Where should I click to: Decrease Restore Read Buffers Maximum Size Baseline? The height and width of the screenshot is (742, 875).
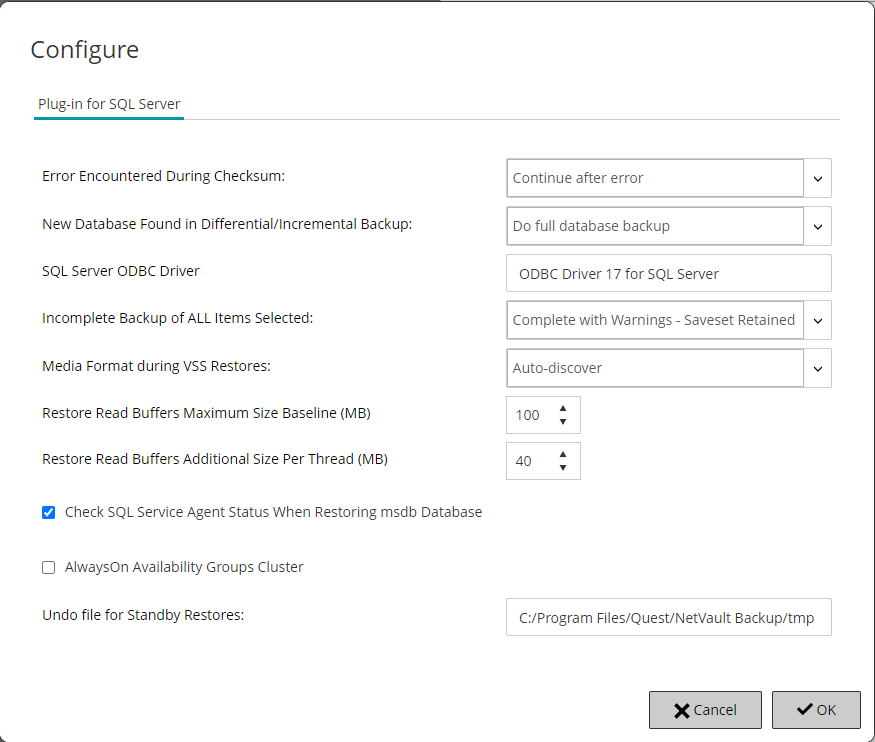(563, 422)
